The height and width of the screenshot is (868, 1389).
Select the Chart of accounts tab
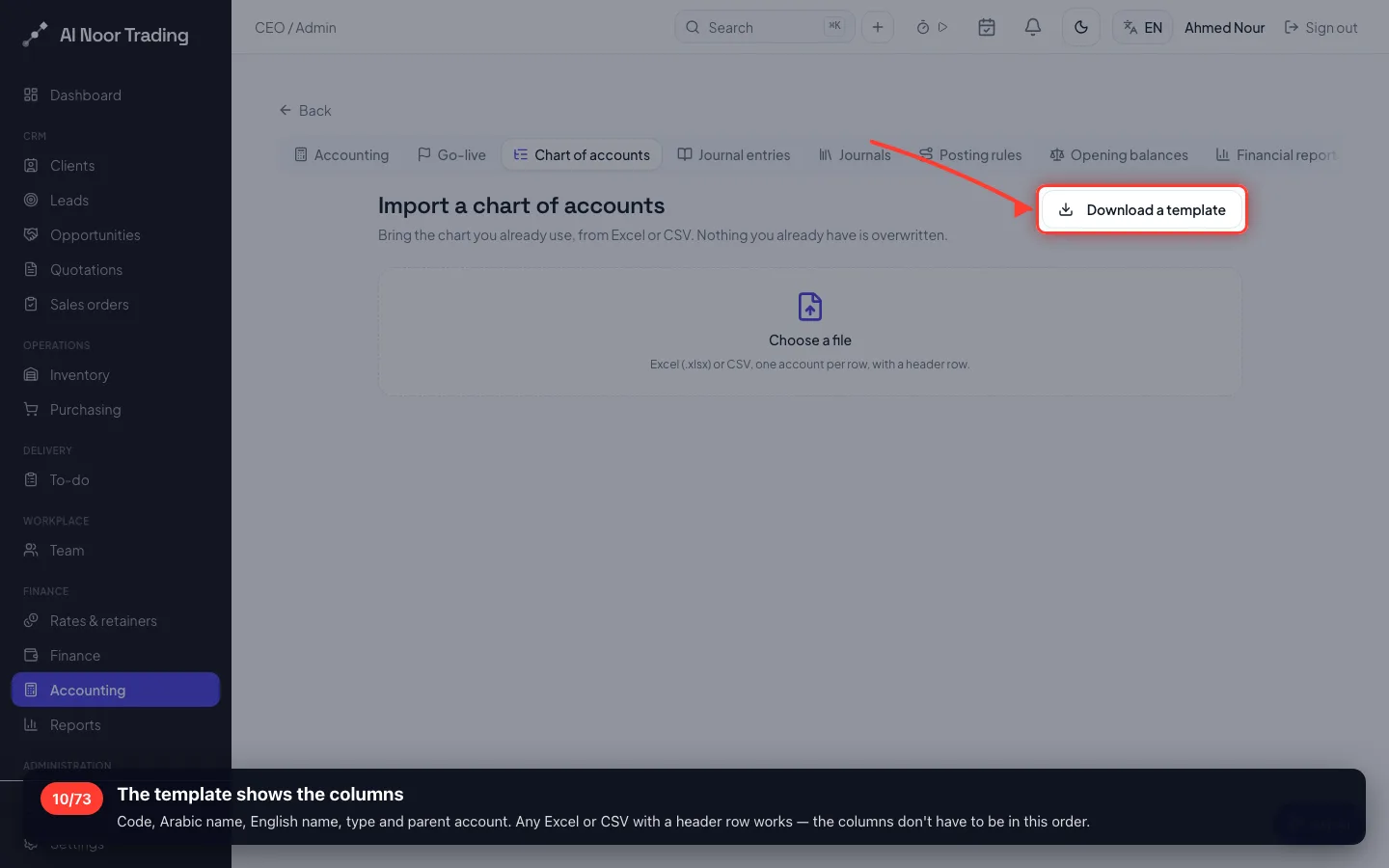tap(582, 154)
